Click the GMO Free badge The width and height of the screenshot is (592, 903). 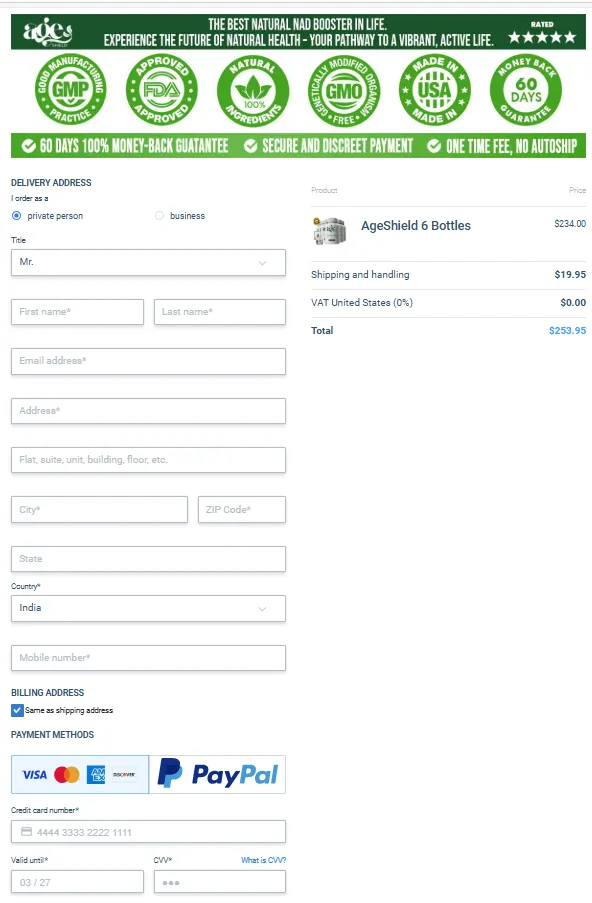[x=344, y=90]
